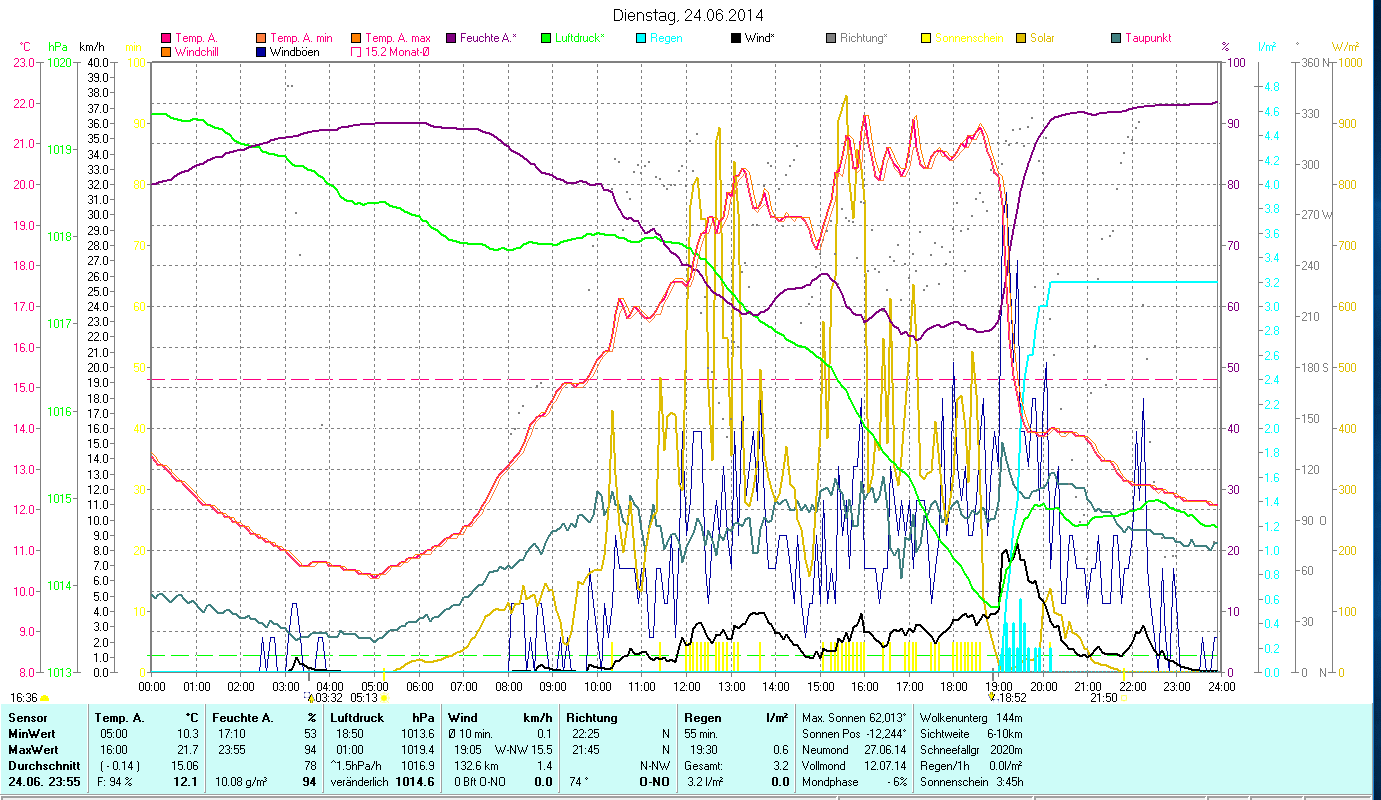
Task: Click the yellow sun icon after 05:13
Action: tap(384, 698)
